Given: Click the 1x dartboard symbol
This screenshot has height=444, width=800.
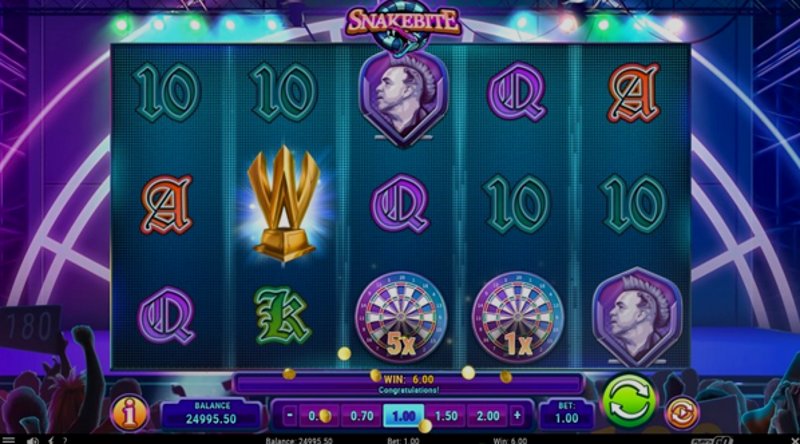Looking at the screenshot, I should pos(518,318).
